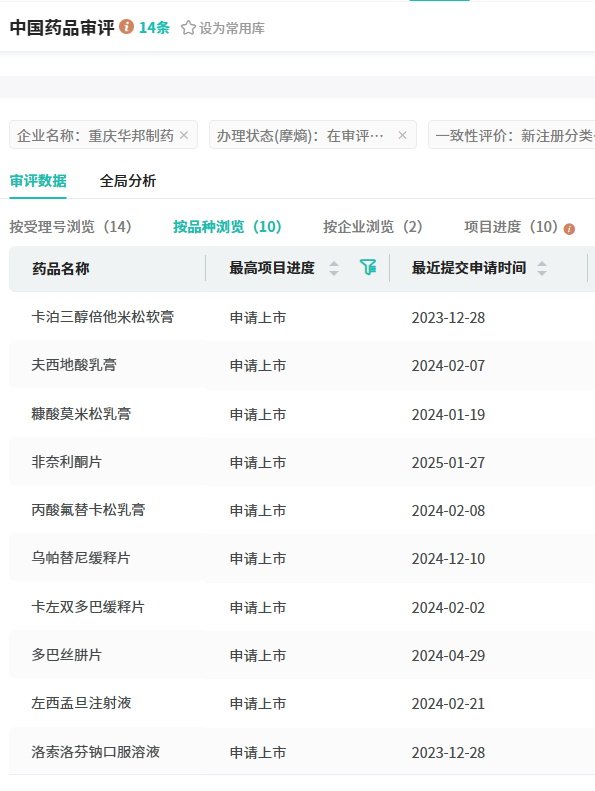Screen dimensions: 595x791
Task: Open the filter funnel on 最高项目进度
Action: [x=368, y=267]
